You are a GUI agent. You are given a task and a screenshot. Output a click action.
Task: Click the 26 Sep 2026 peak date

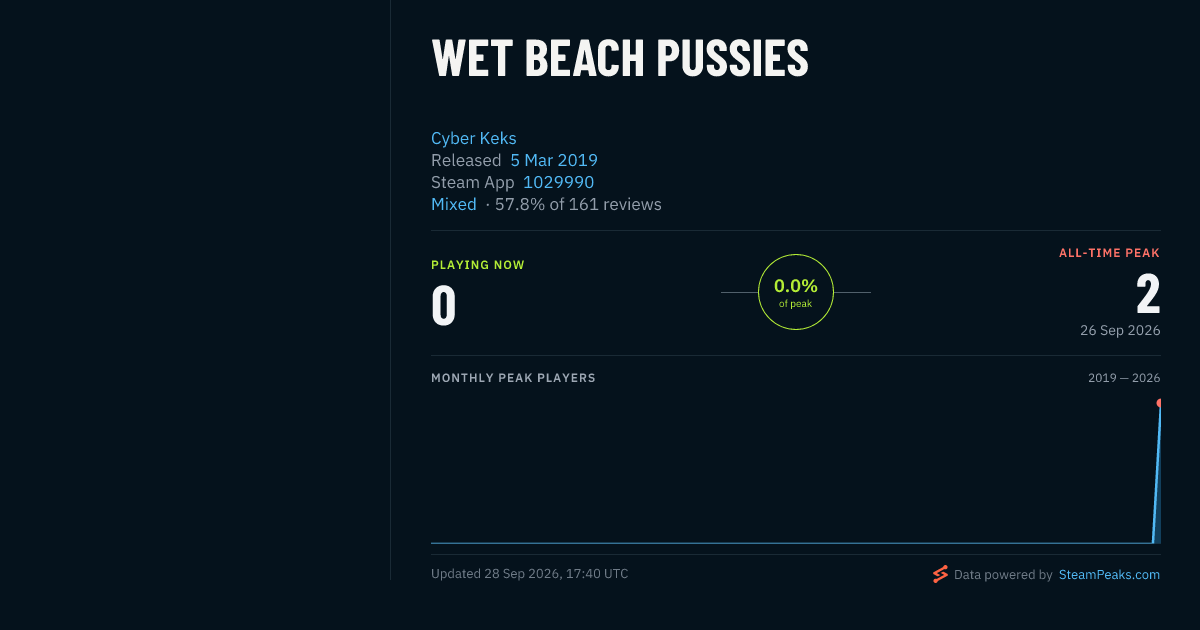pyautogui.click(x=1120, y=330)
